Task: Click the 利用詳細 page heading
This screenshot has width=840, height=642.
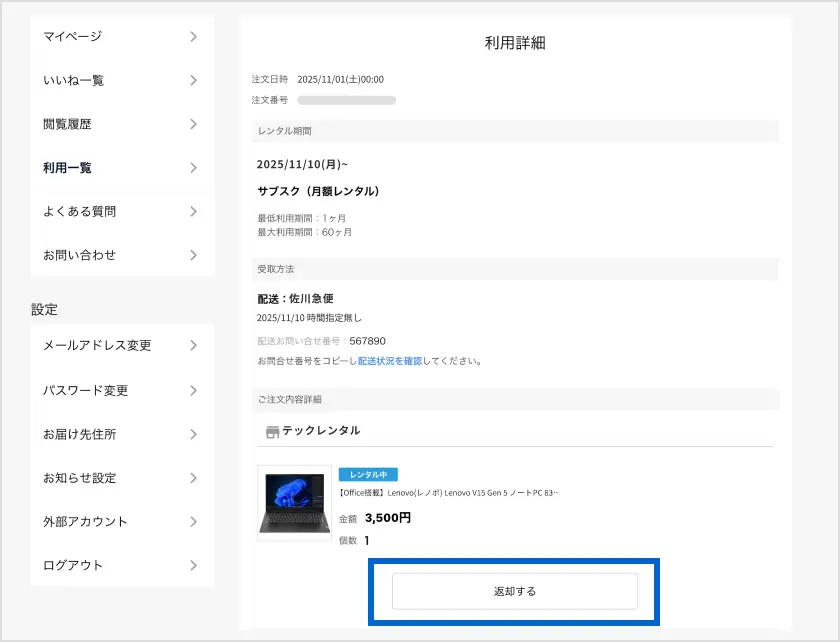Action: (x=515, y=43)
